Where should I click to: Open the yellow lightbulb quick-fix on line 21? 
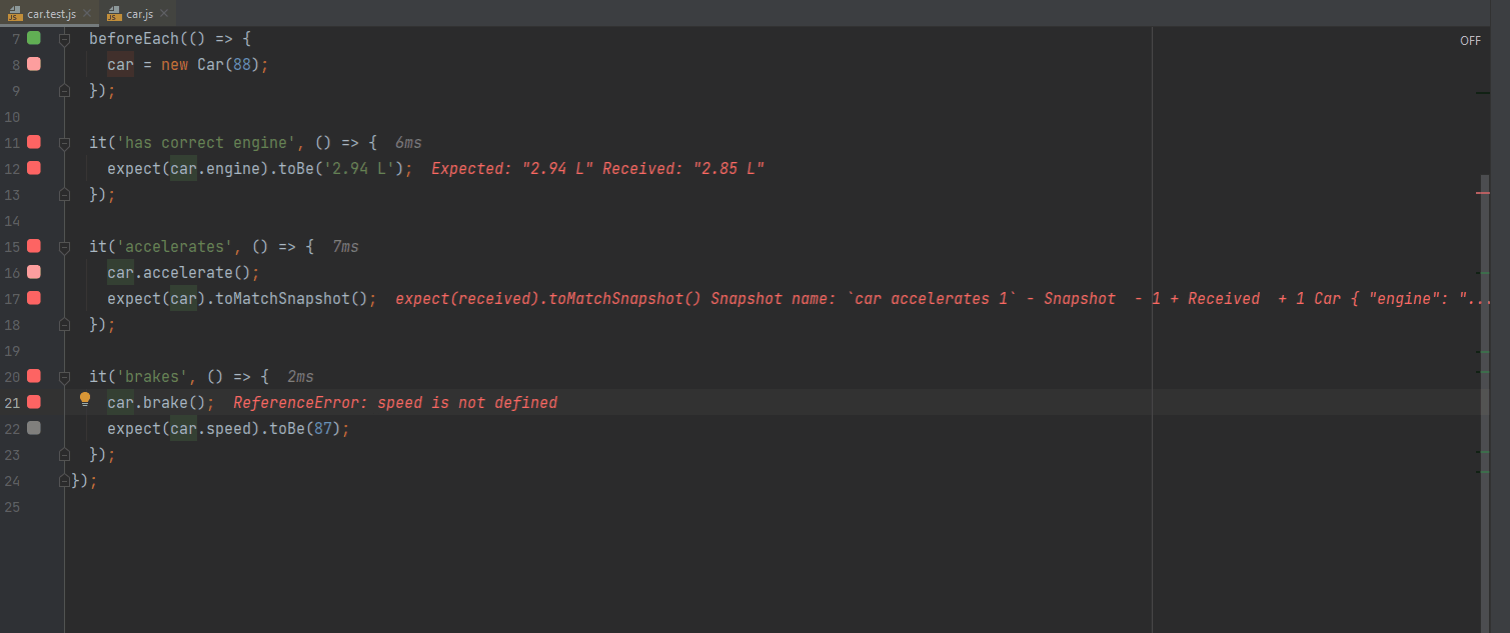click(85, 400)
